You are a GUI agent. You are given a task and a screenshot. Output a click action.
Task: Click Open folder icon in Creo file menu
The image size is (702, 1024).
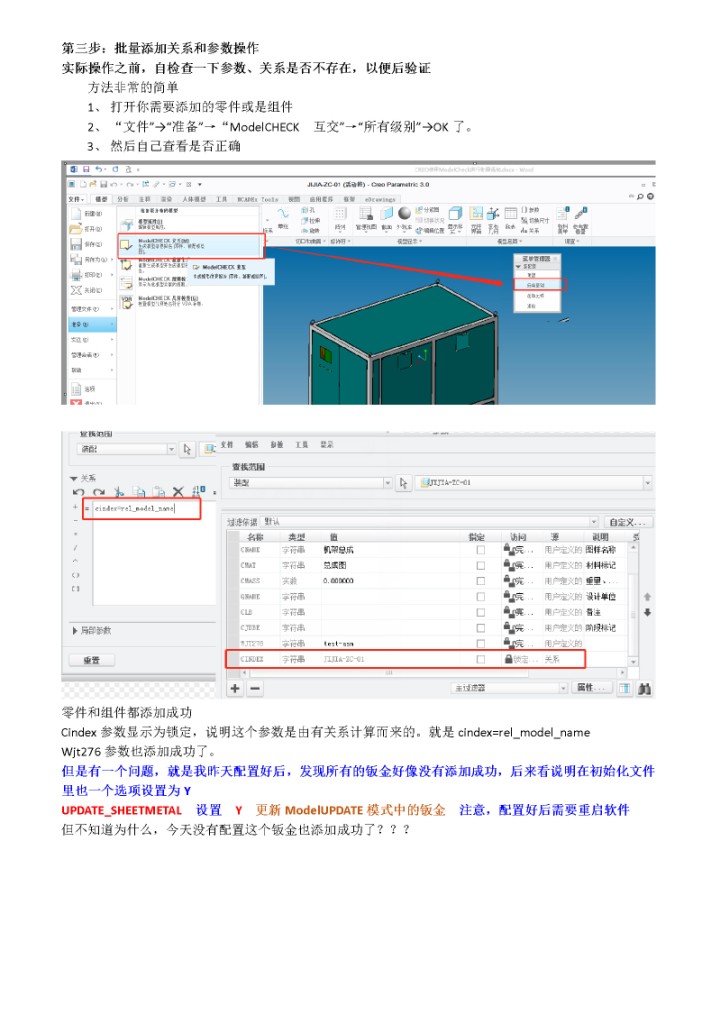[x=76, y=229]
